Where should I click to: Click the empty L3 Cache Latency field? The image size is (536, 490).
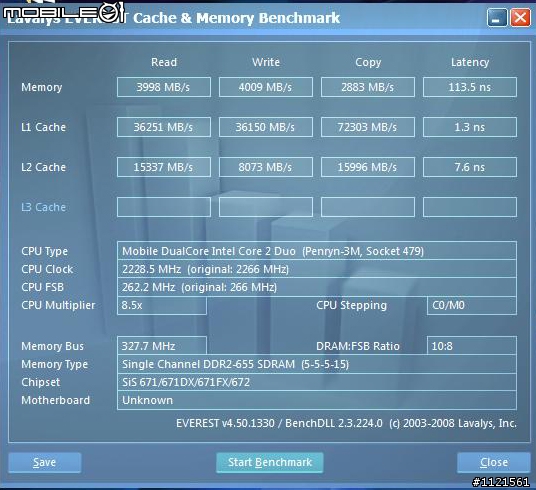tap(470, 207)
